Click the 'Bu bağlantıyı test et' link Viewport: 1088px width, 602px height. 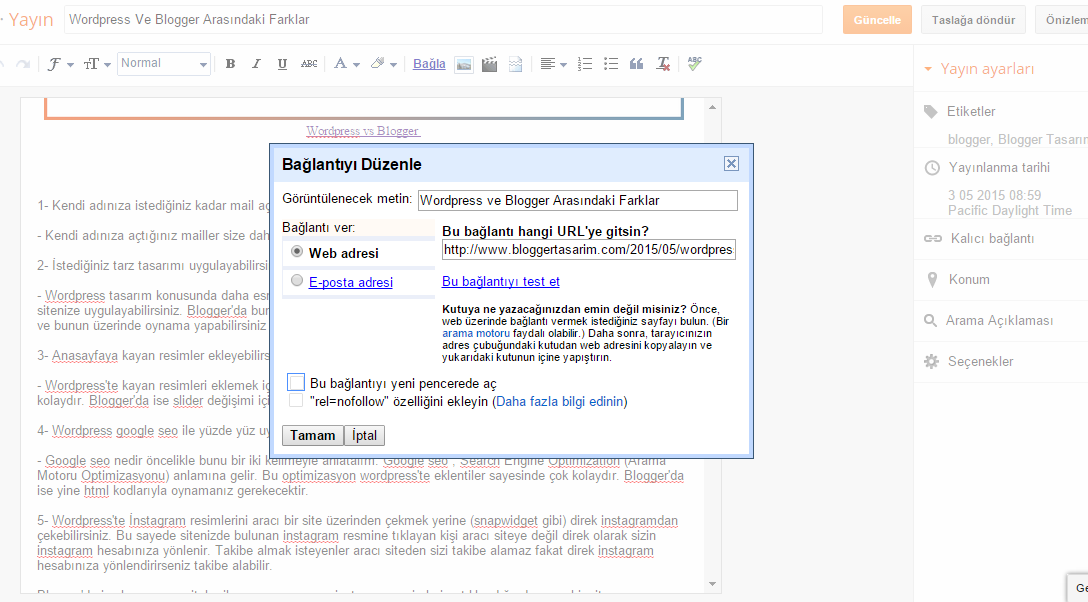501,282
